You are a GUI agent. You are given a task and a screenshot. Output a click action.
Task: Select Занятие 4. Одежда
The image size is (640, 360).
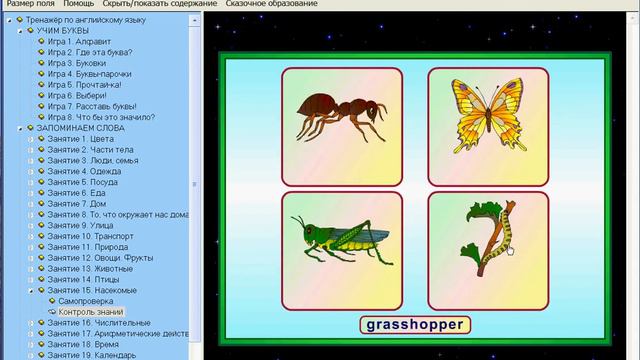[84, 171]
